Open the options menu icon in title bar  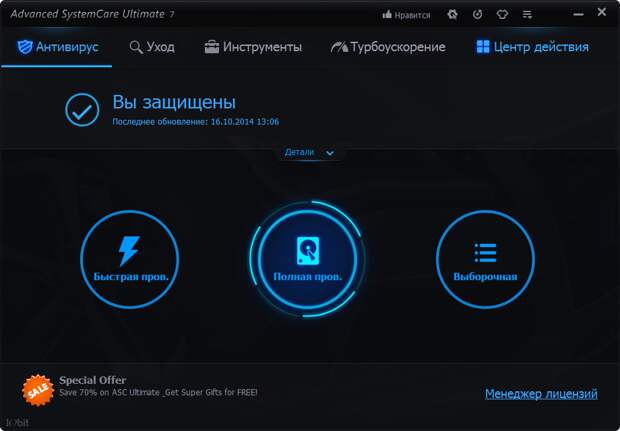(527, 15)
